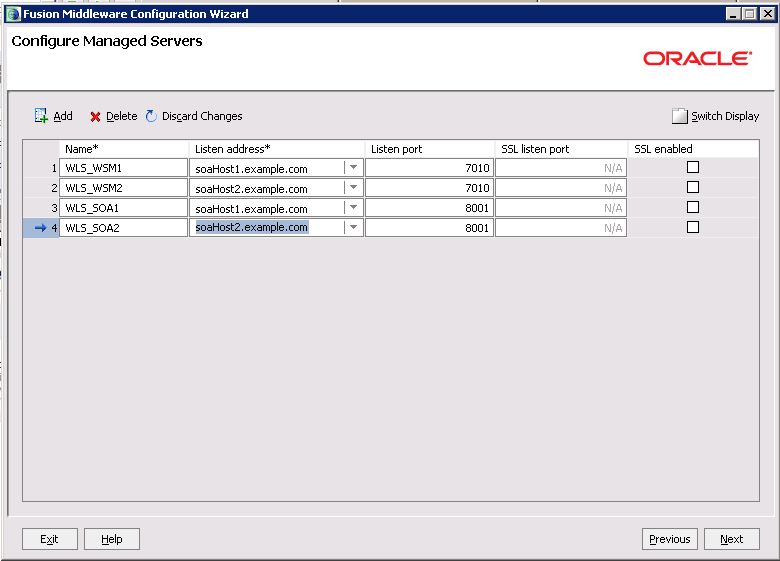The height and width of the screenshot is (561, 780).
Task: Check SSL enabled for WLS_SOA2
Action: 692,228
